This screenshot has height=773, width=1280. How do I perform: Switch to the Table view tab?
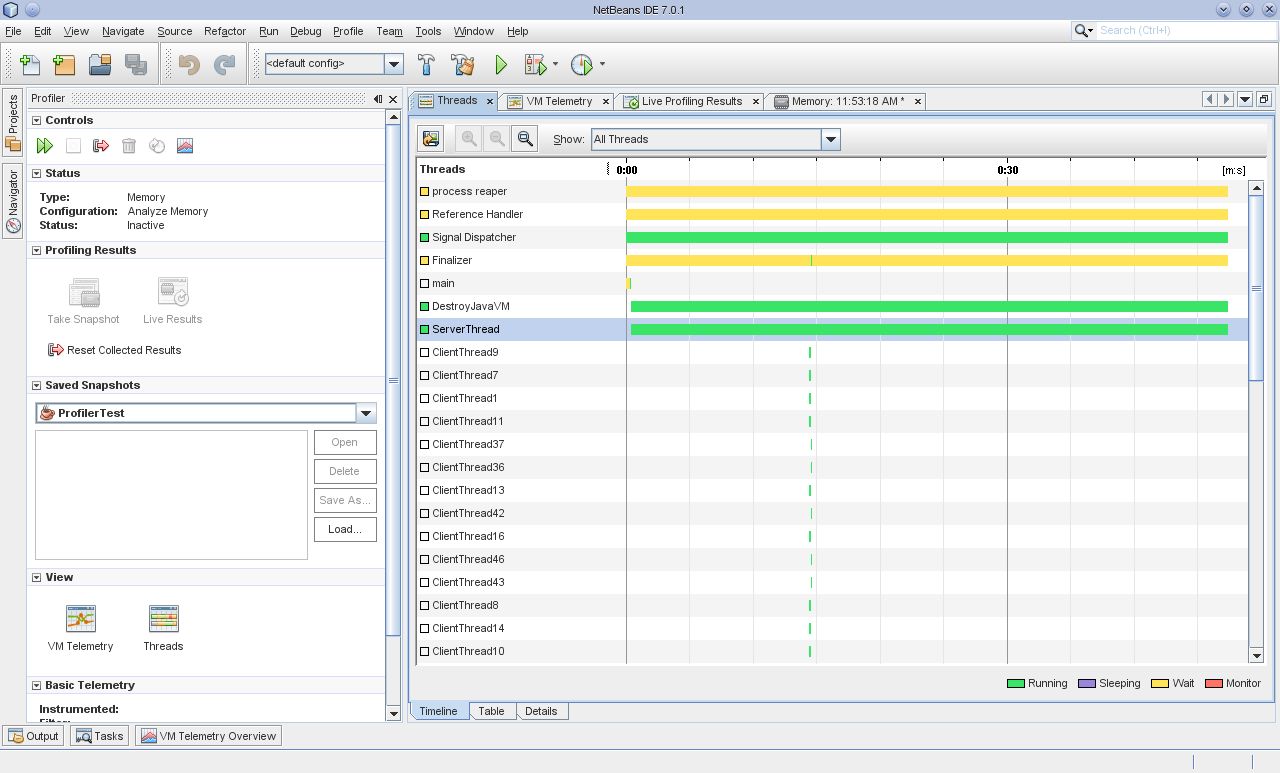pyautogui.click(x=491, y=711)
